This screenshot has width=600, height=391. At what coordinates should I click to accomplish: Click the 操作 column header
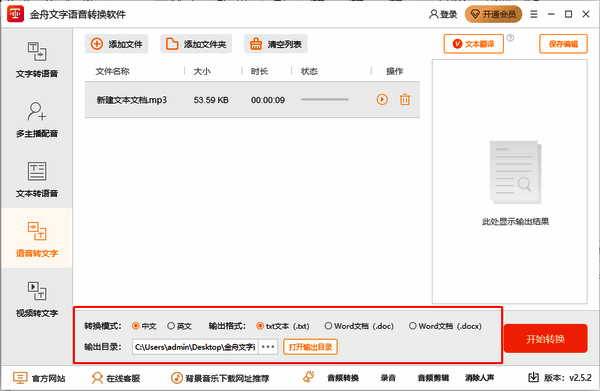[395, 71]
